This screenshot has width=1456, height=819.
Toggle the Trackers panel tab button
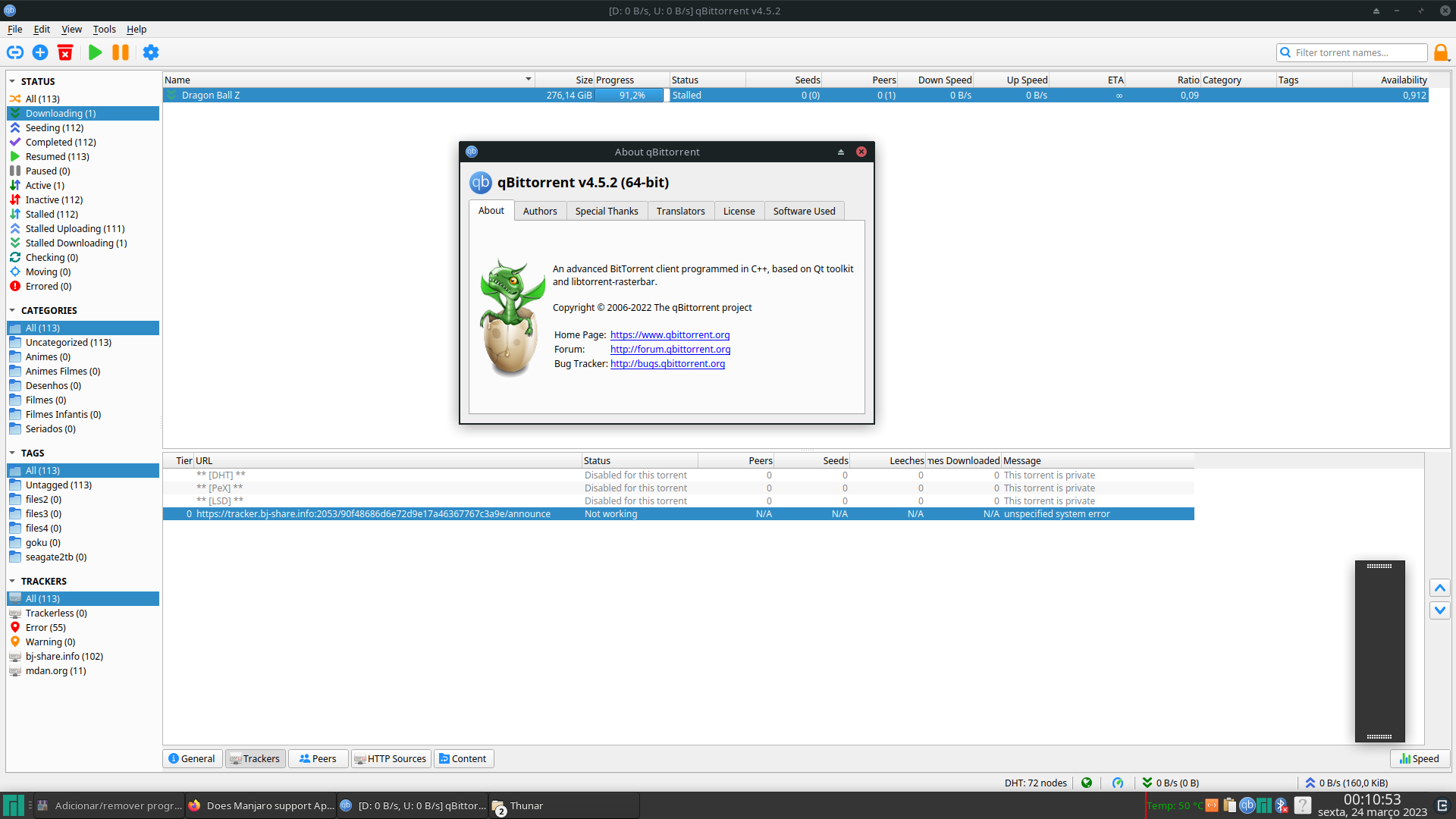pyautogui.click(x=255, y=758)
